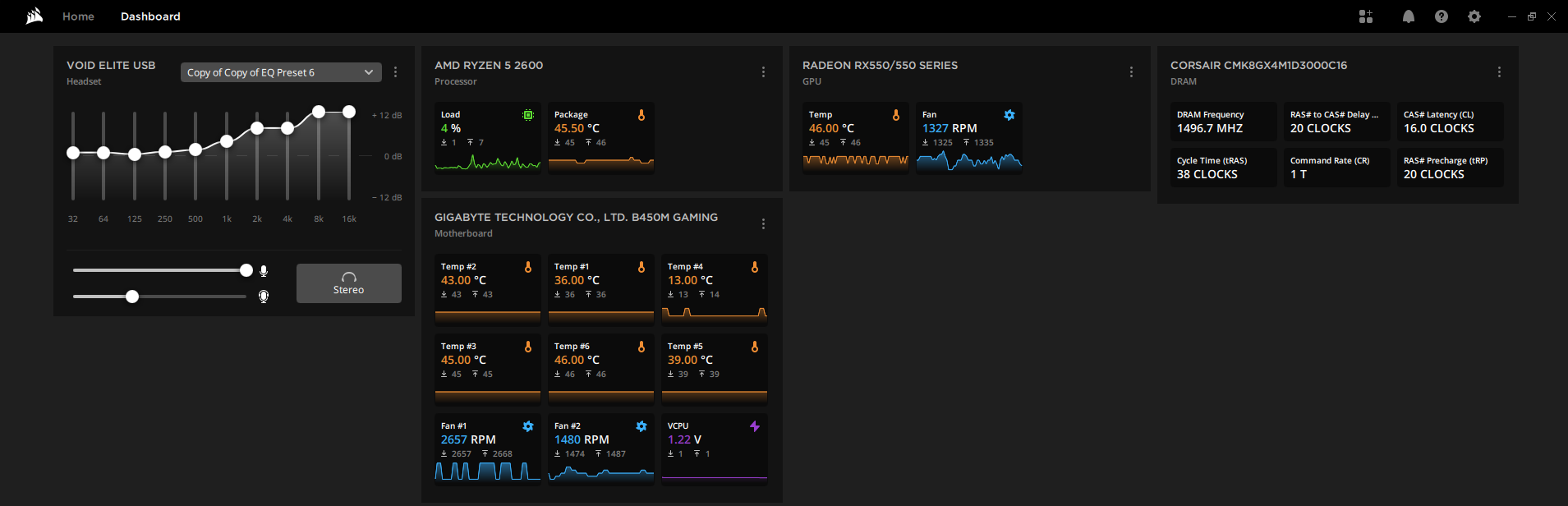Adjust the 64 Hz EQ band slider

pos(103,153)
